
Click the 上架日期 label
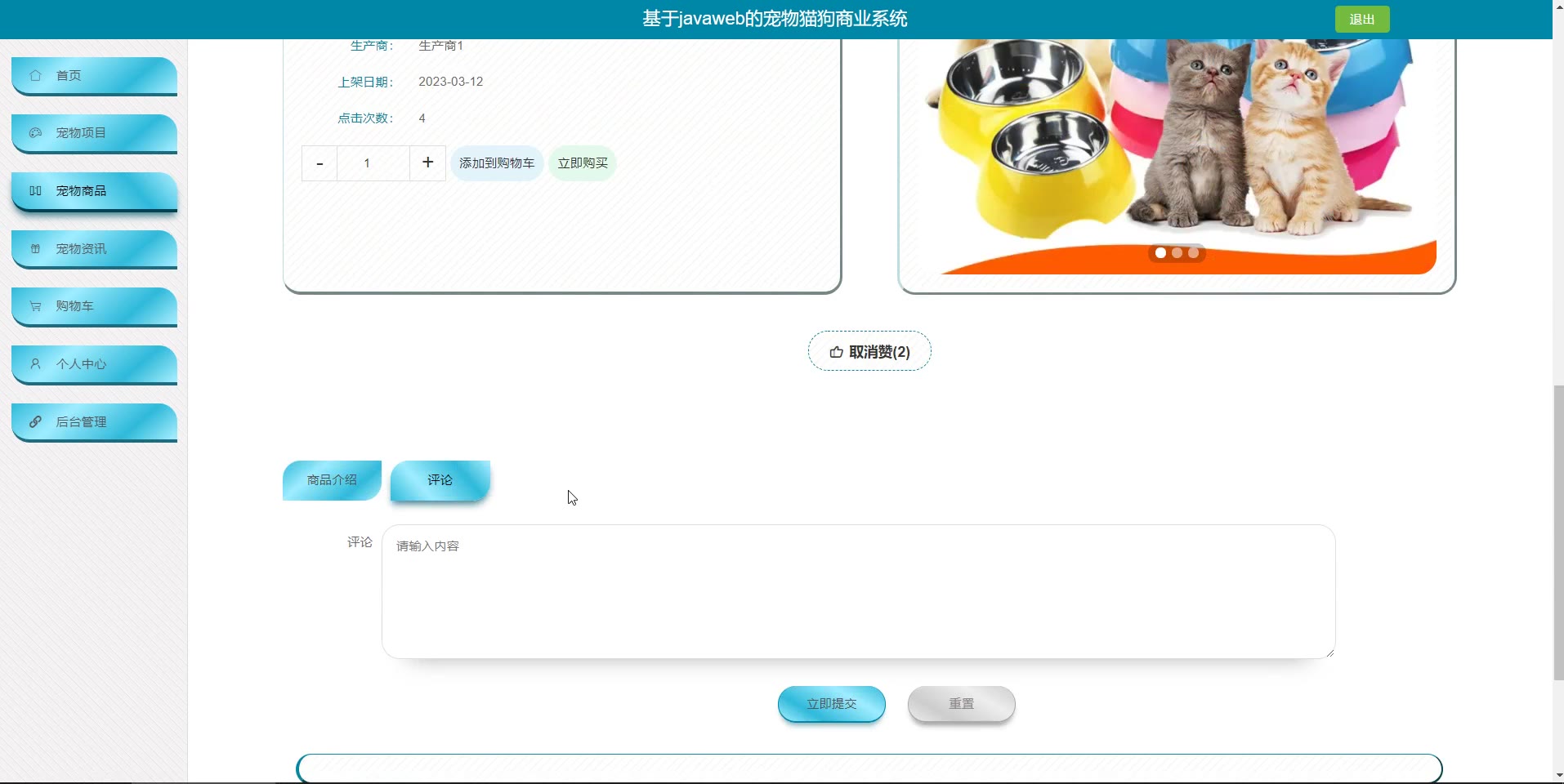coord(365,82)
